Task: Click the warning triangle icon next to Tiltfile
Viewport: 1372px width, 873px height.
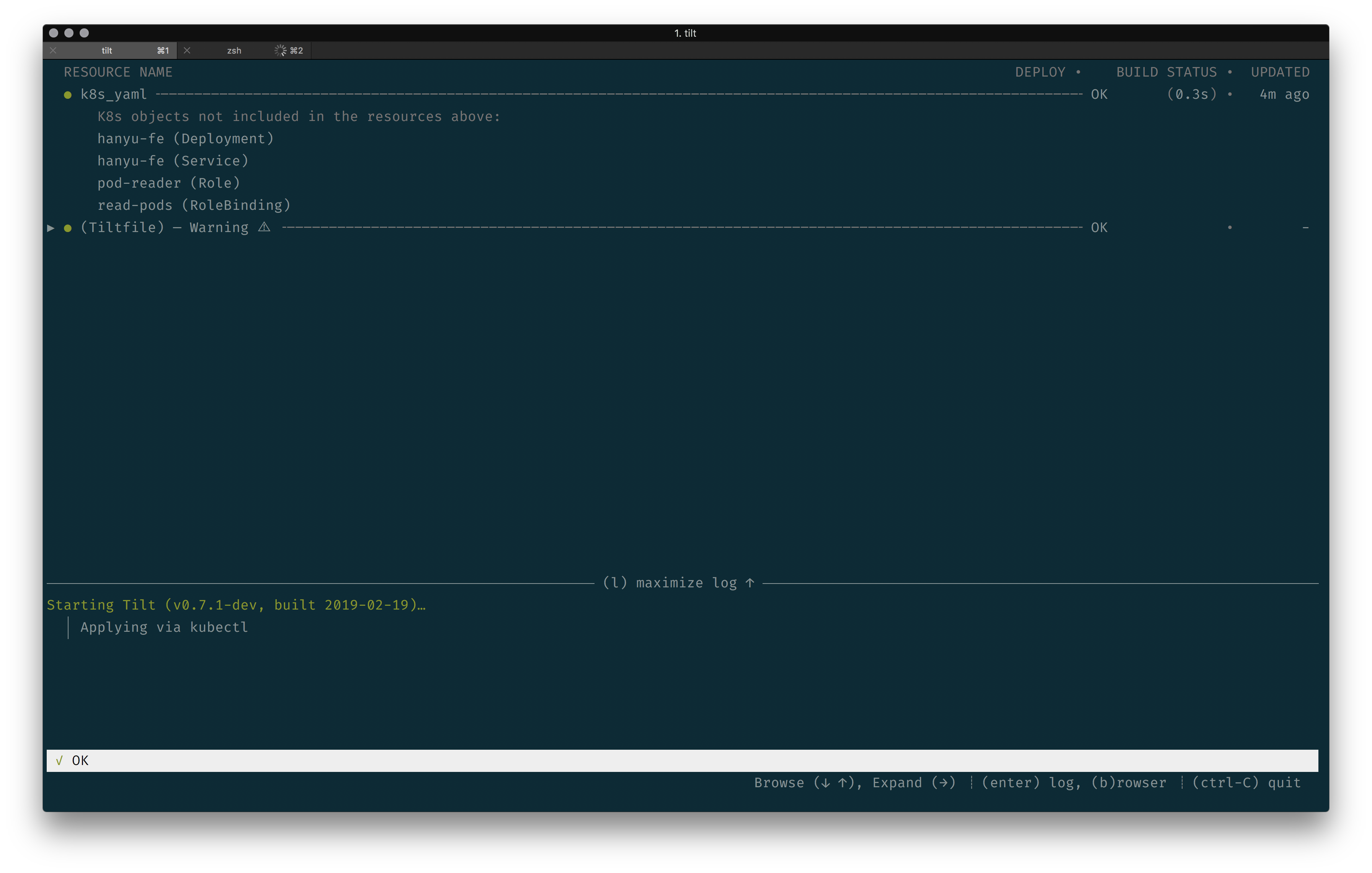Action: 265,227
